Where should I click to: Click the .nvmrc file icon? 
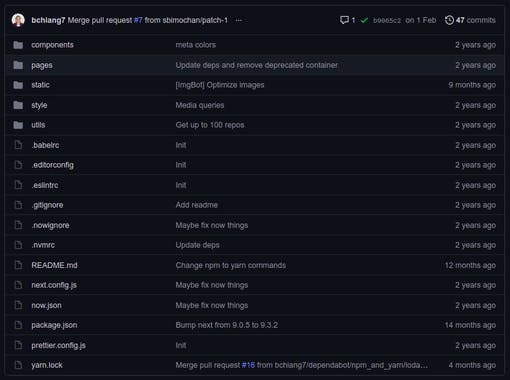point(18,245)
